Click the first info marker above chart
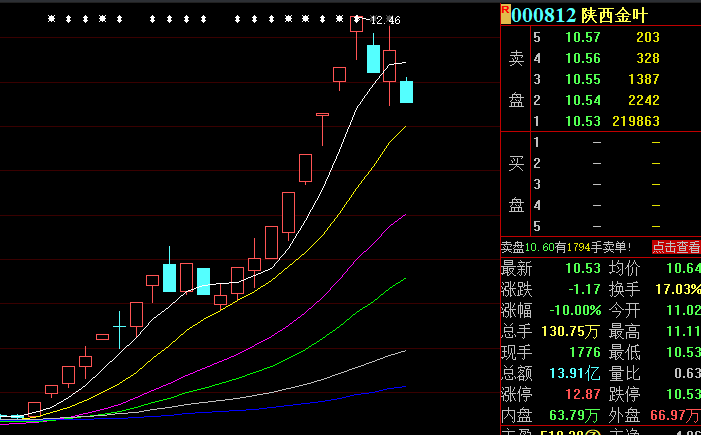This screenshot has height=435, width=701. click(x=52, y=18)
